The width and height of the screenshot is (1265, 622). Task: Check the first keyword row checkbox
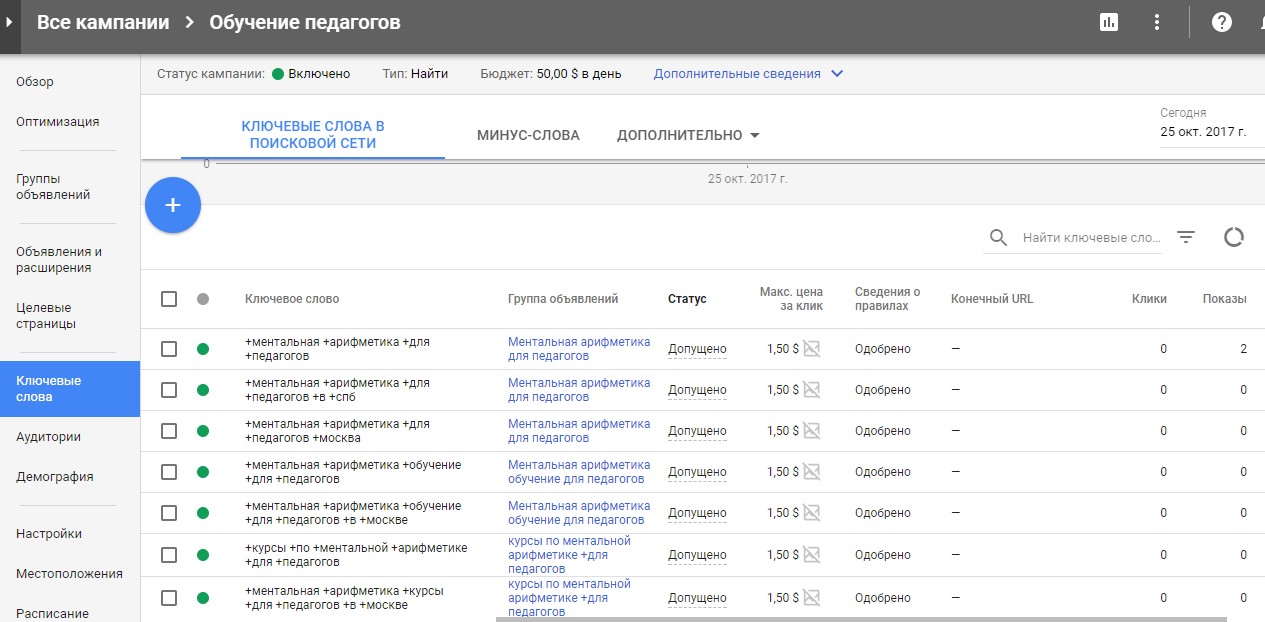pyautogui.click(x=169, y=349)
